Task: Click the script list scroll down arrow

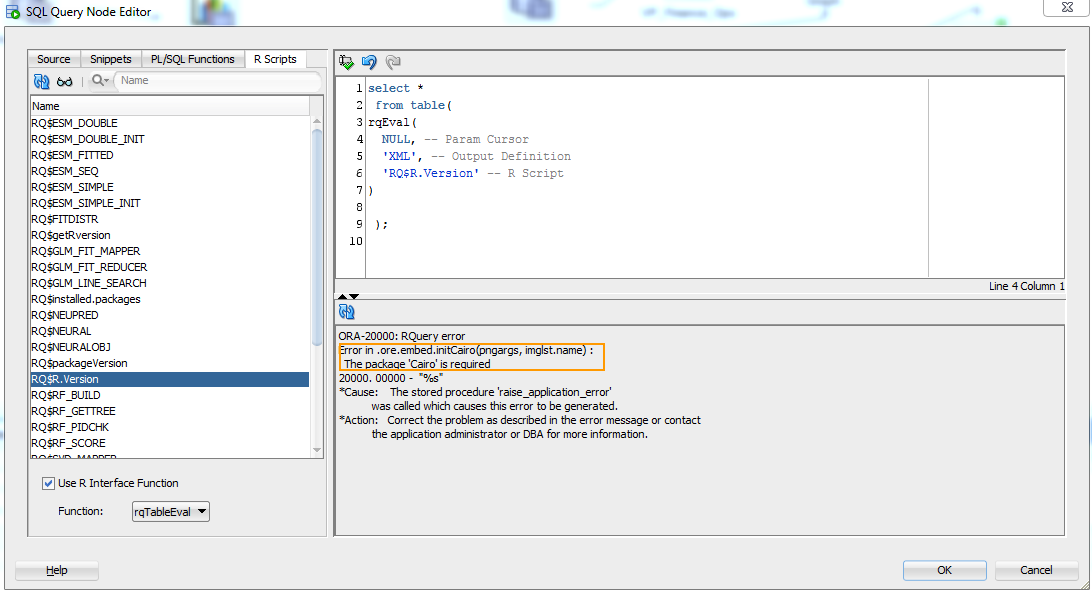Action: 317,450
